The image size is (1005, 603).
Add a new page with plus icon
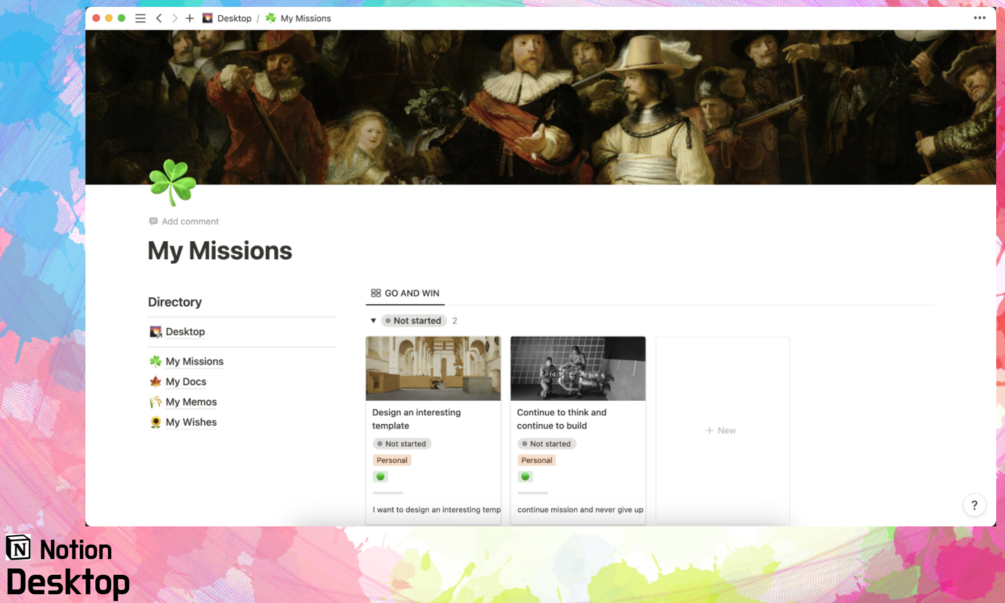pos(190,18)
